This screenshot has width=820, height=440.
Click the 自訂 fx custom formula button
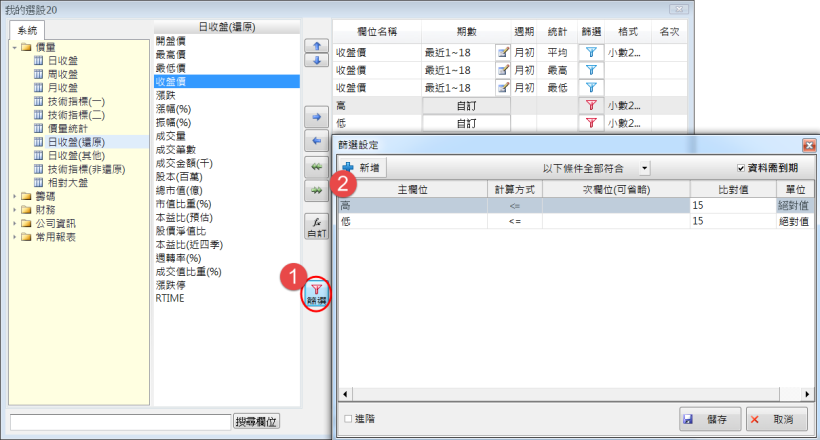[x=316, y=226]
